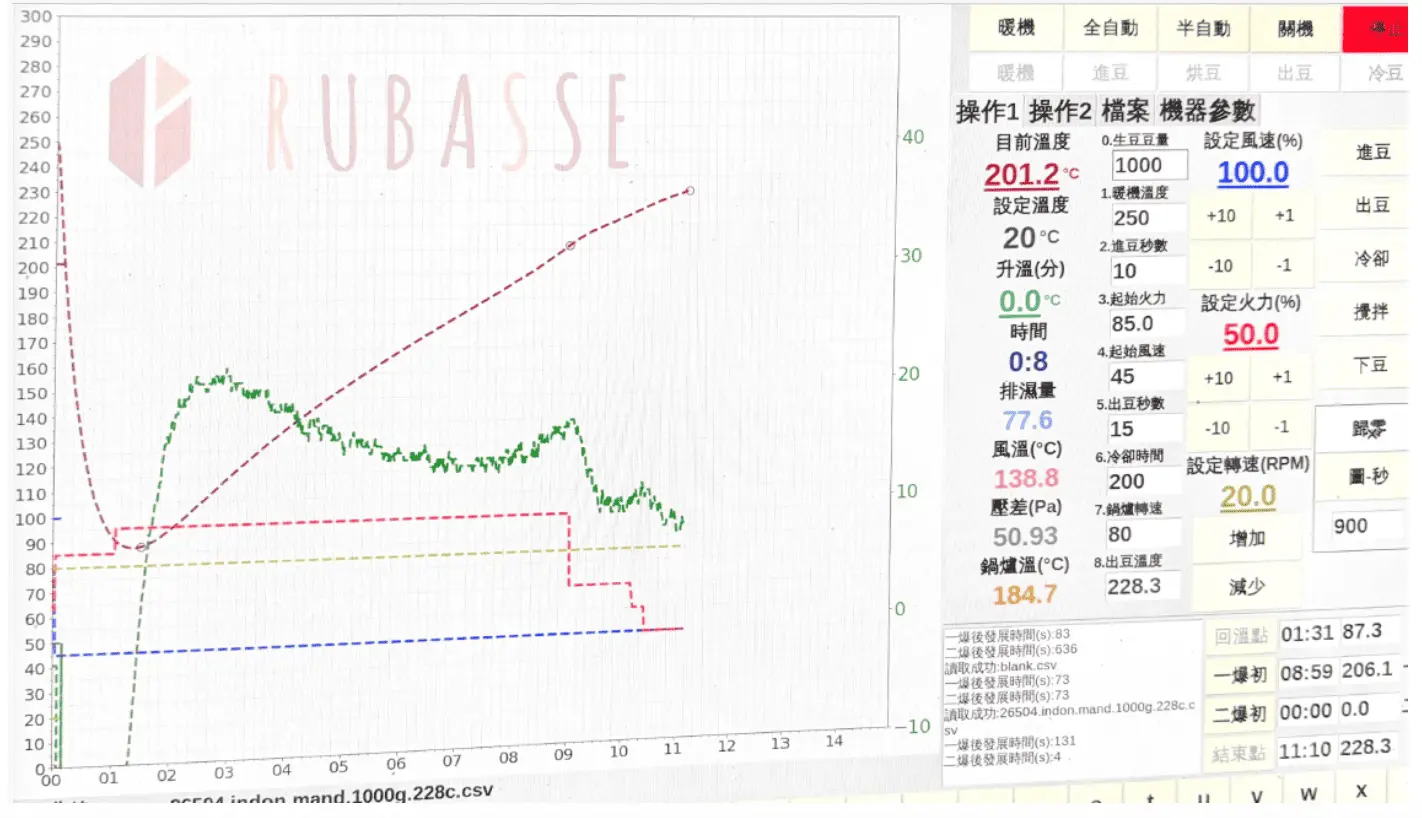This screenshot has width=1422, height=818.
Task: Mark first crack with 一爆初
Action: [x=1241, y=675]
